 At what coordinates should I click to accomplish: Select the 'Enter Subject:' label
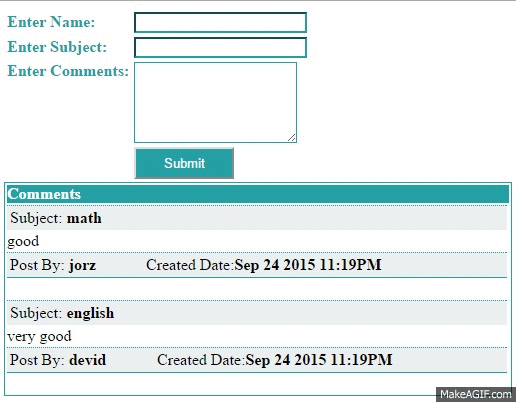pyautogui.click(x=57, y=47)
